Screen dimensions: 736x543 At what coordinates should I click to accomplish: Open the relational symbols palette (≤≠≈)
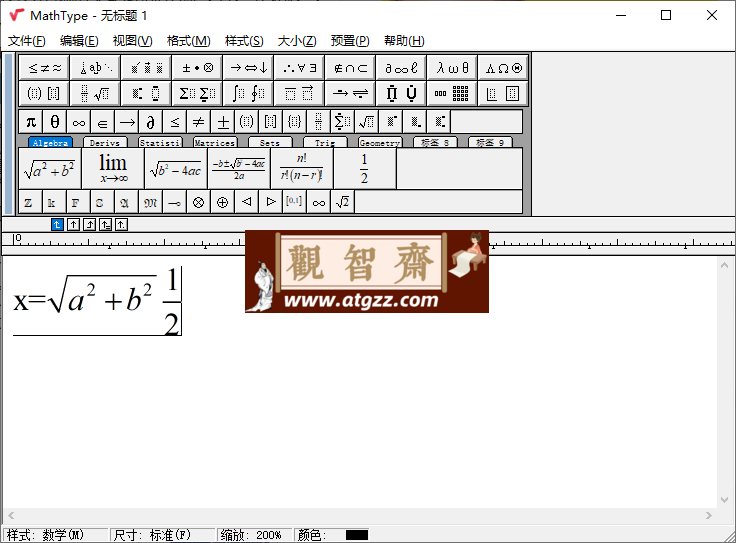point(45,68)
